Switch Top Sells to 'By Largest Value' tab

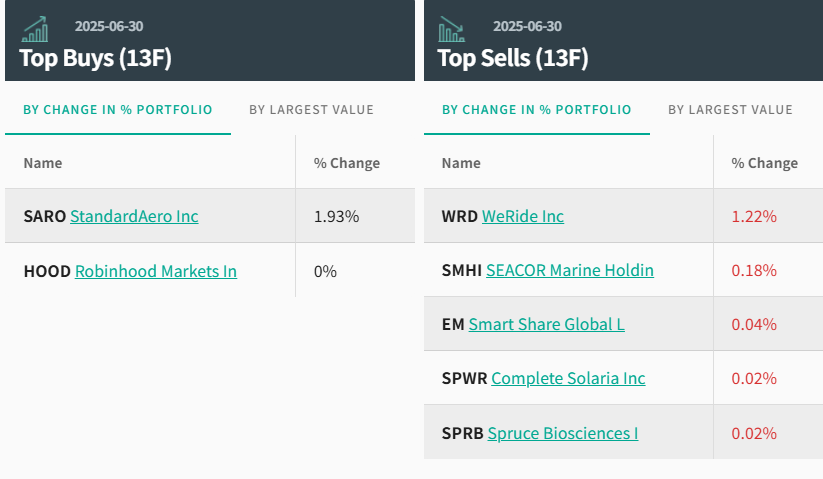point(730,110)
